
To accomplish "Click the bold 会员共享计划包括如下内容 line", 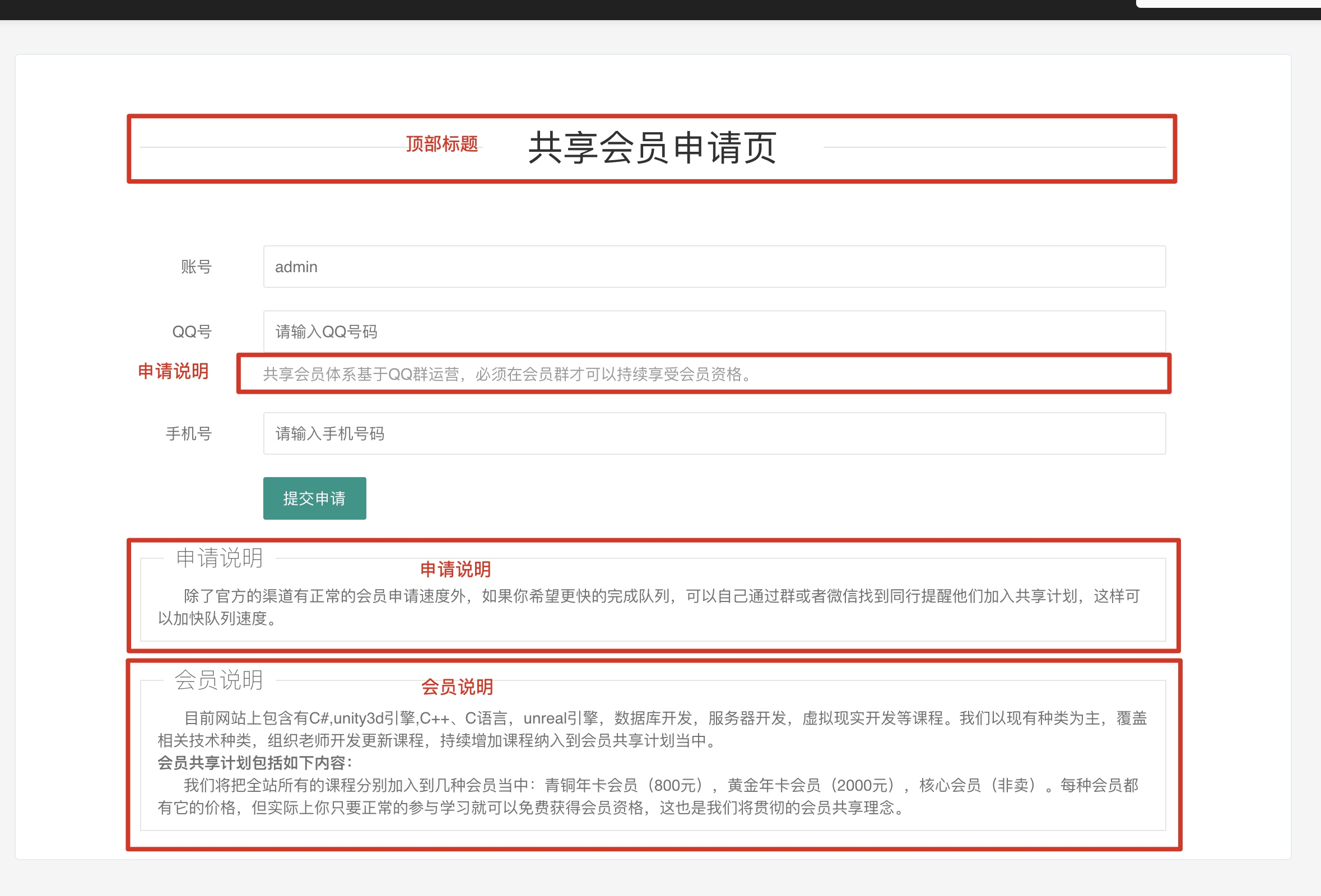I will pos(255,763).
